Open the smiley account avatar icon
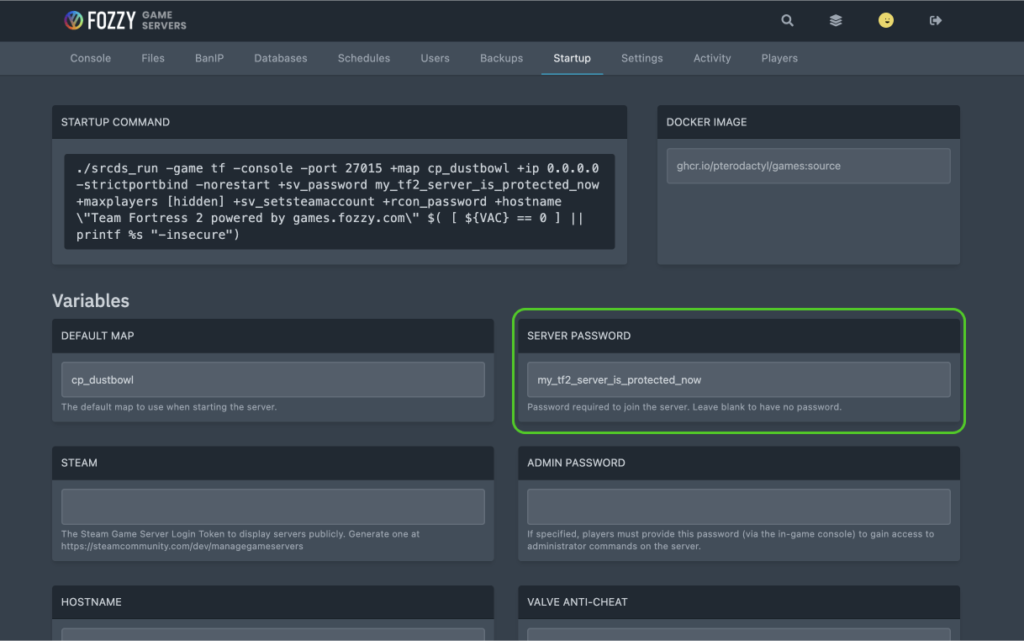The height and width of the screenshot is (641, 1024). pos(885,20)
